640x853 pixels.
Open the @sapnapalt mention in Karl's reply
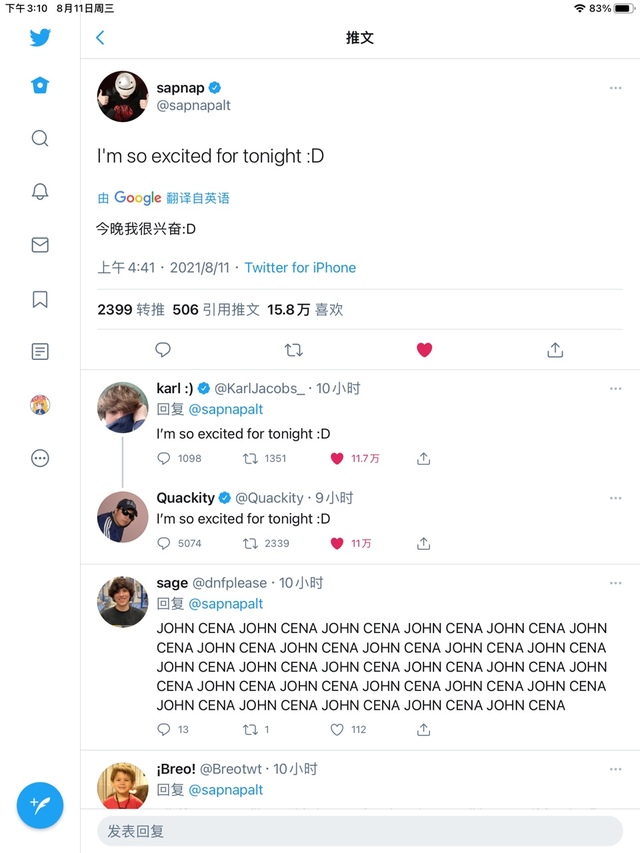[226, 409]
